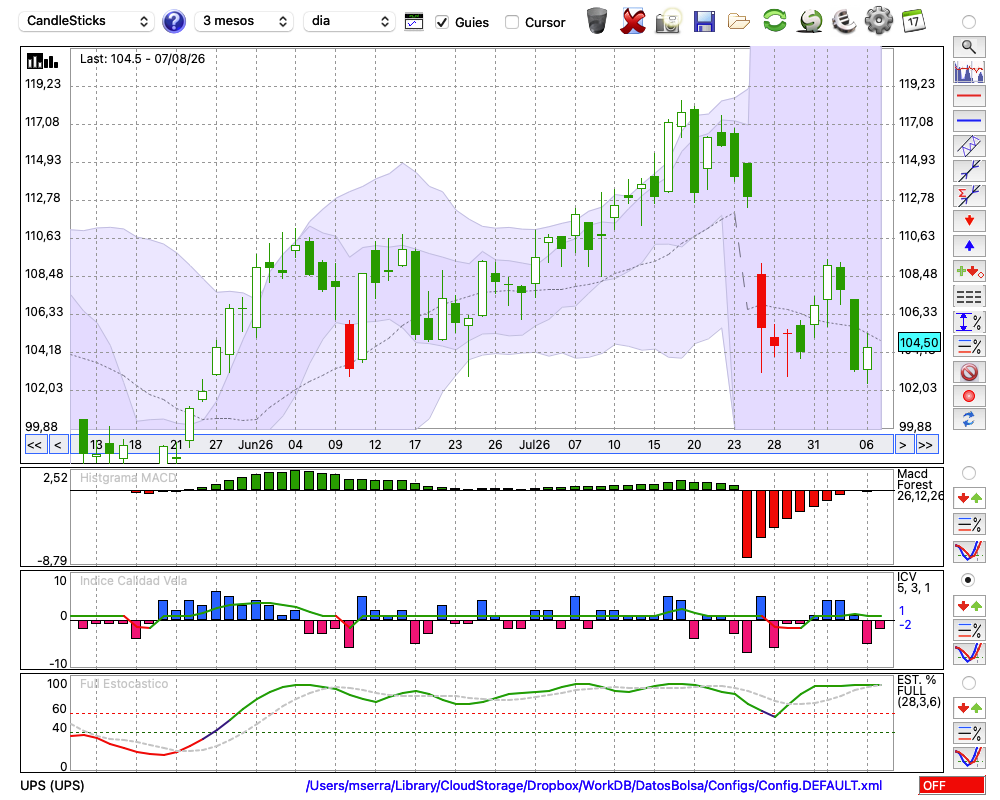Click ICV panel indicator curve button
This screenshot has height=800, width=1000.
969,654
